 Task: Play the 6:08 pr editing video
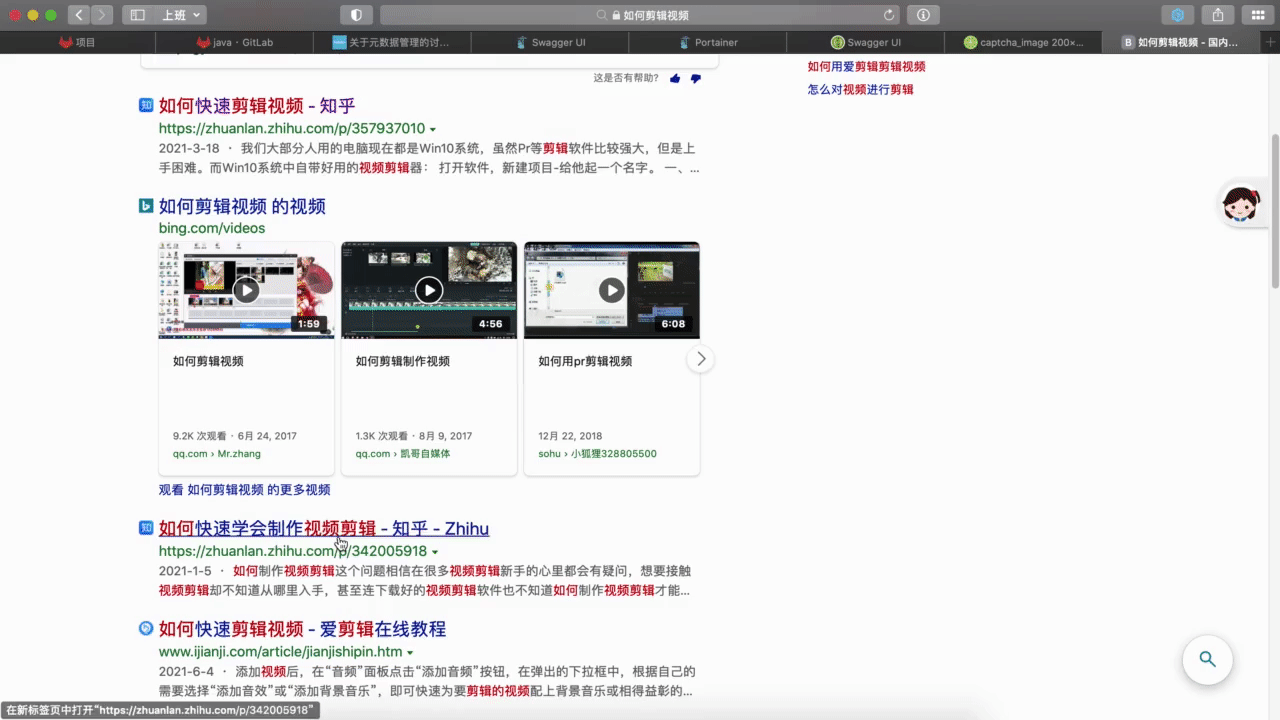(612, 290)
